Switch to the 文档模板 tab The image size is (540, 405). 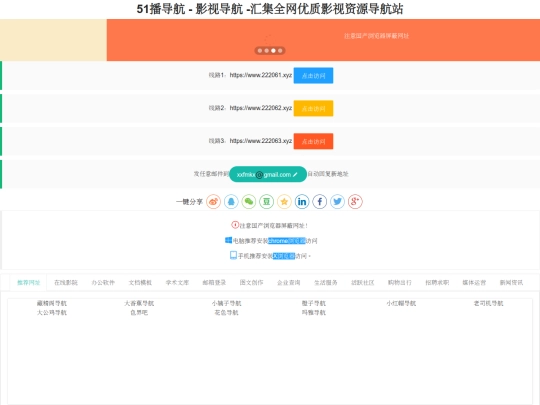pos(140,283)
